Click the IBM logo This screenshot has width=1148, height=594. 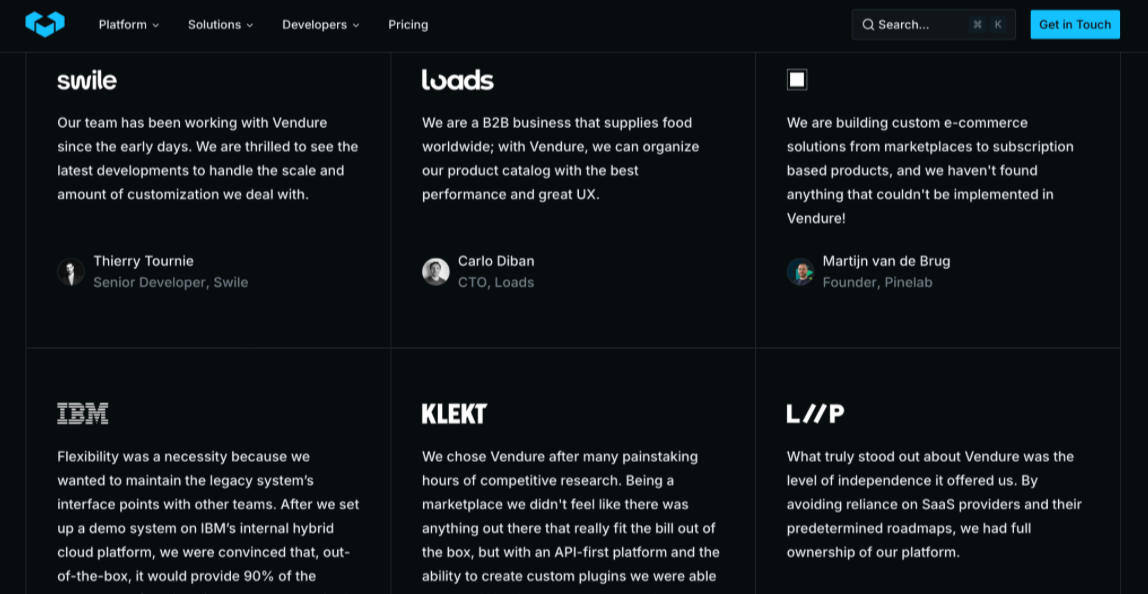(x=83, y=413)
